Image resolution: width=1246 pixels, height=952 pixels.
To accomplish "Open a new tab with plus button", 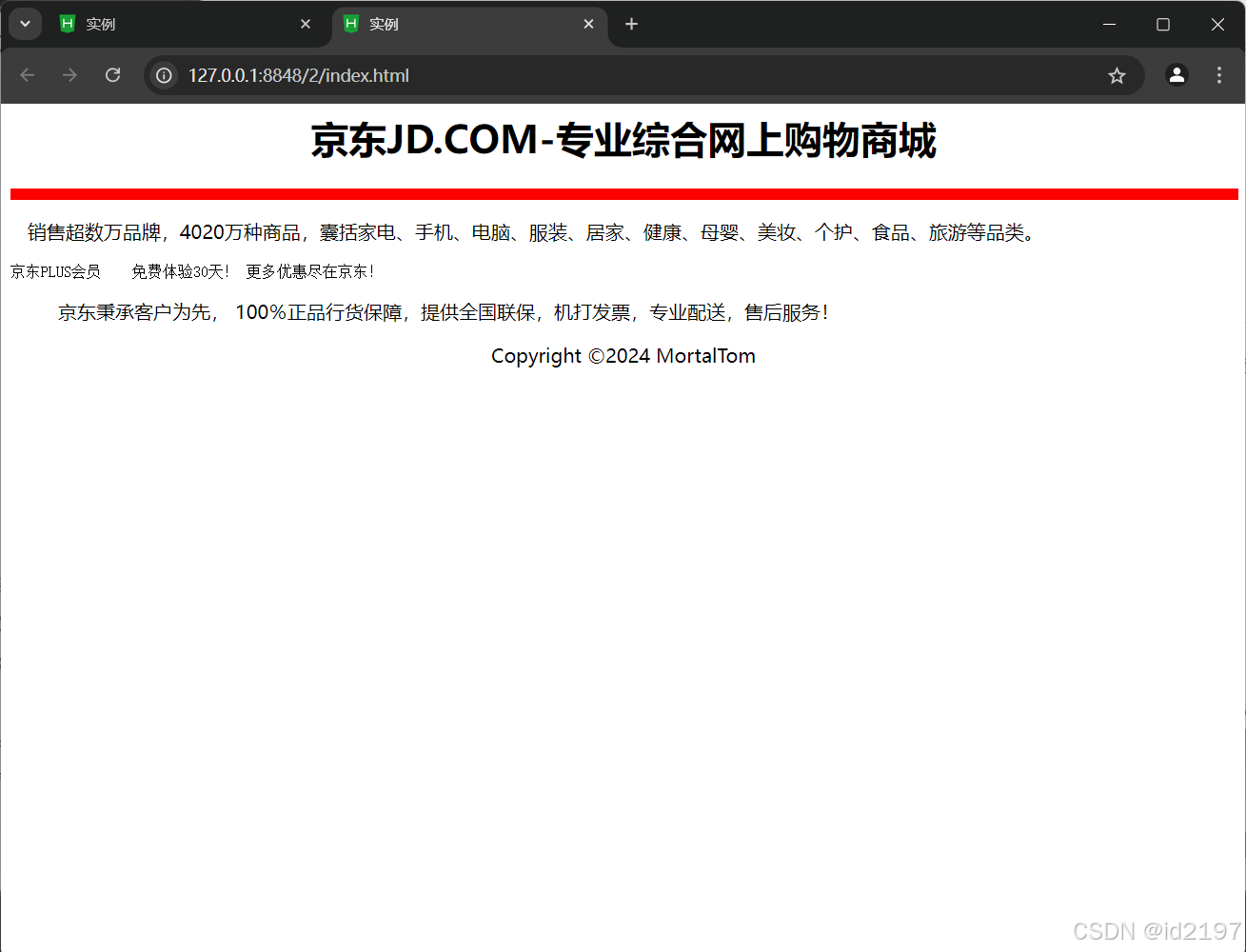I will (631, 24).
